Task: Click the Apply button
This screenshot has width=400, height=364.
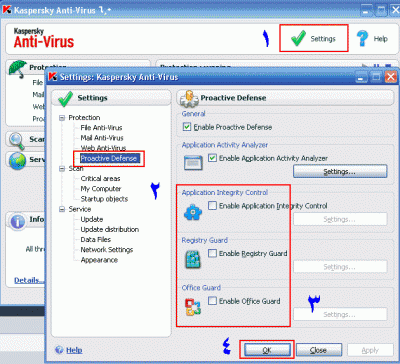Action: (370, 350)
